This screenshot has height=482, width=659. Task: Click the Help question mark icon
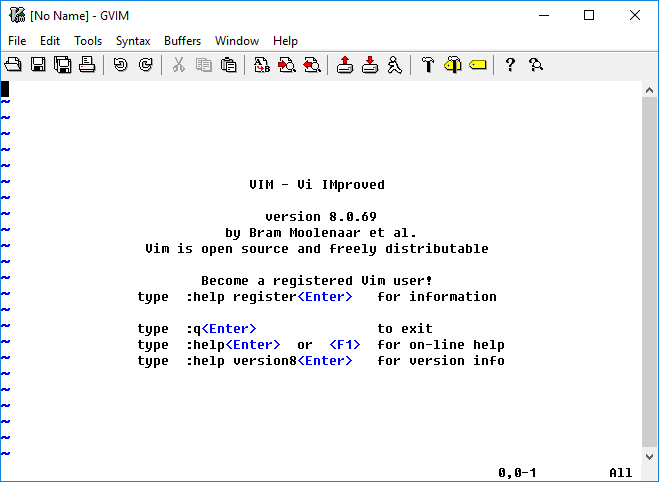[510, 65]
